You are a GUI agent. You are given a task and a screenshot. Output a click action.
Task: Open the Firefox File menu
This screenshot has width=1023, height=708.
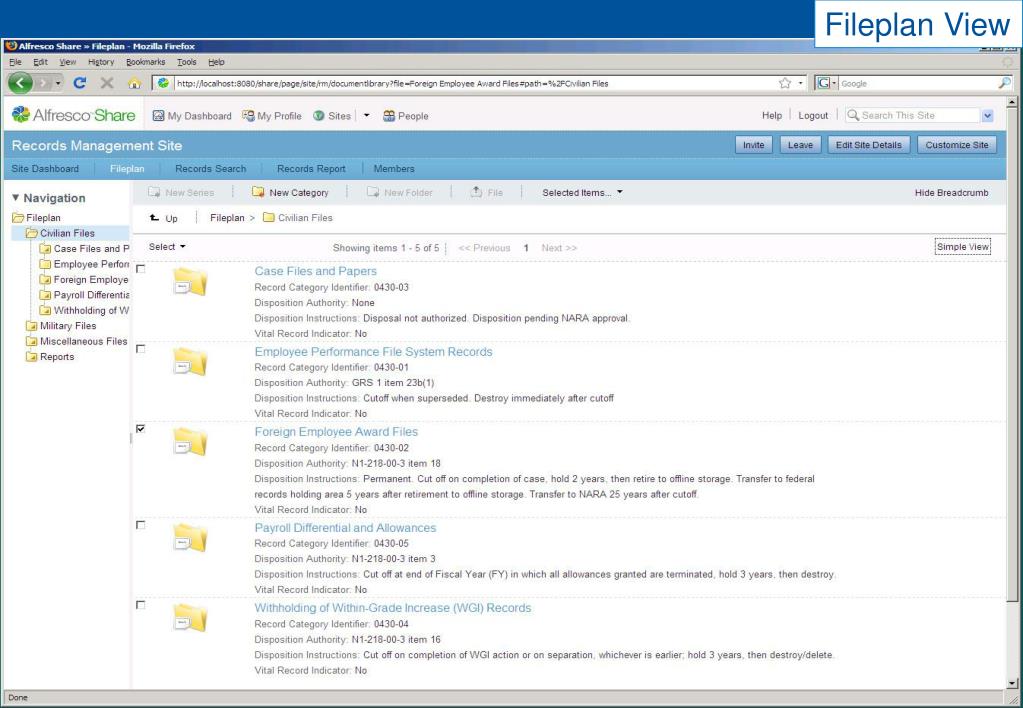[x=15, y=62]
